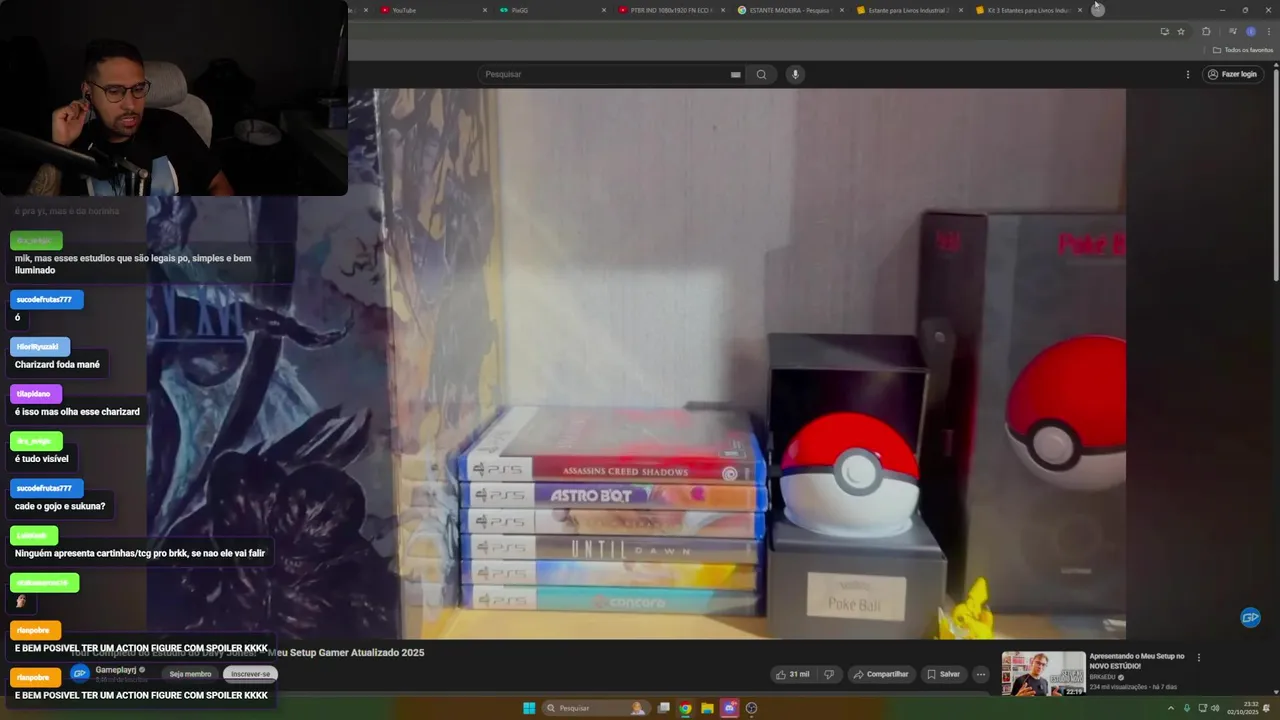Switch to the ESTANTE MADEIRA search tab
The image size is (1280, 720).
790,10
